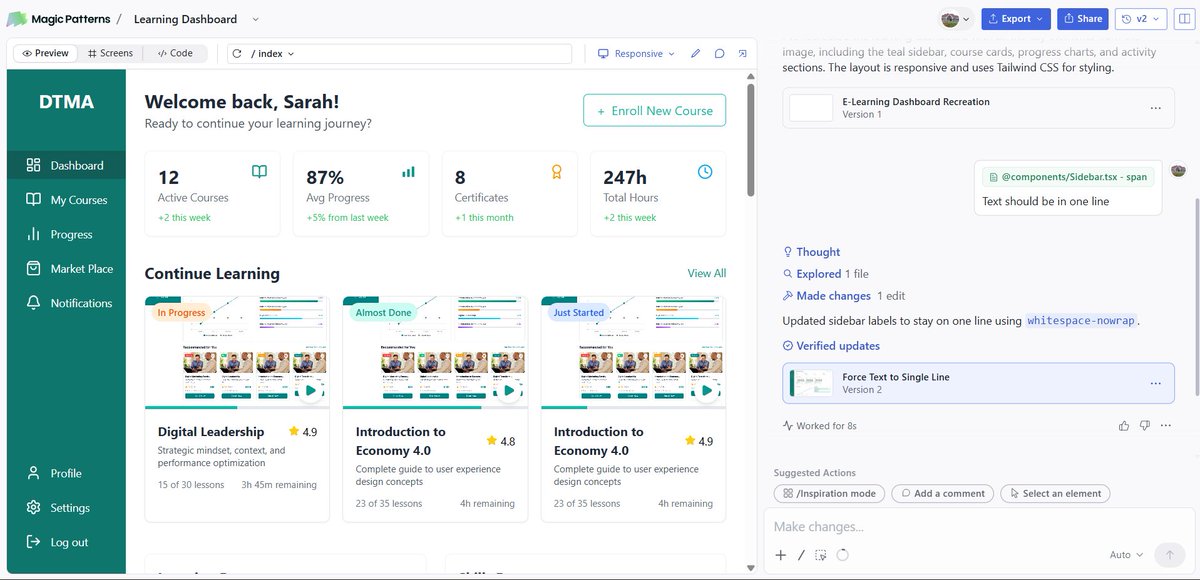This screenshot has height=580, width=1200.
Task: Click the Export button
Action: pyautogui.click(x=1015, y=18)
